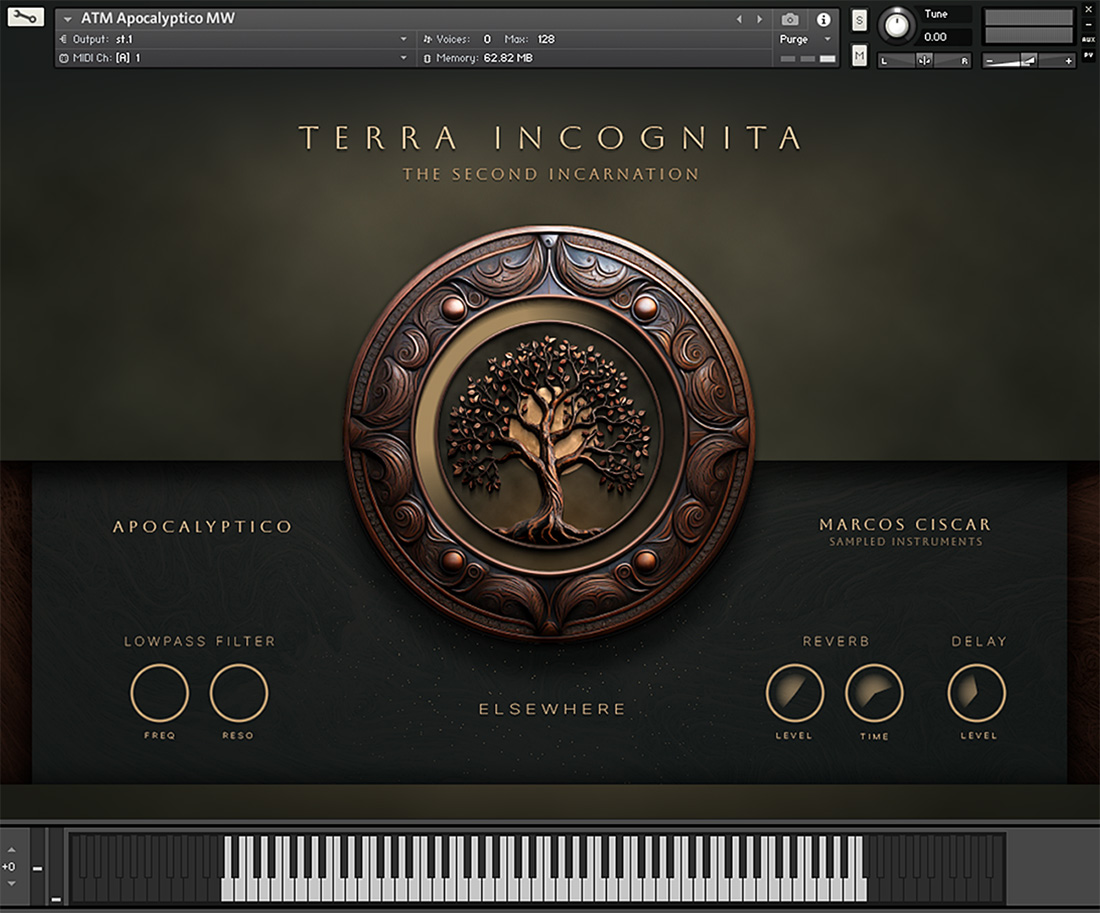
Task: Mute the instrument with M button
Action: click(x=859, y=55)
